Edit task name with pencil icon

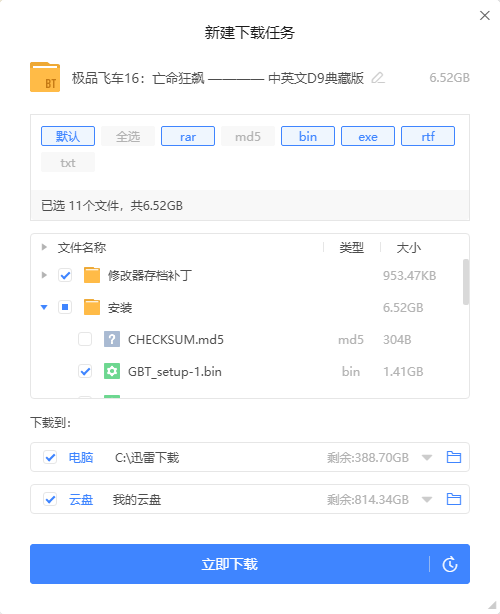(x=378, y=78)
